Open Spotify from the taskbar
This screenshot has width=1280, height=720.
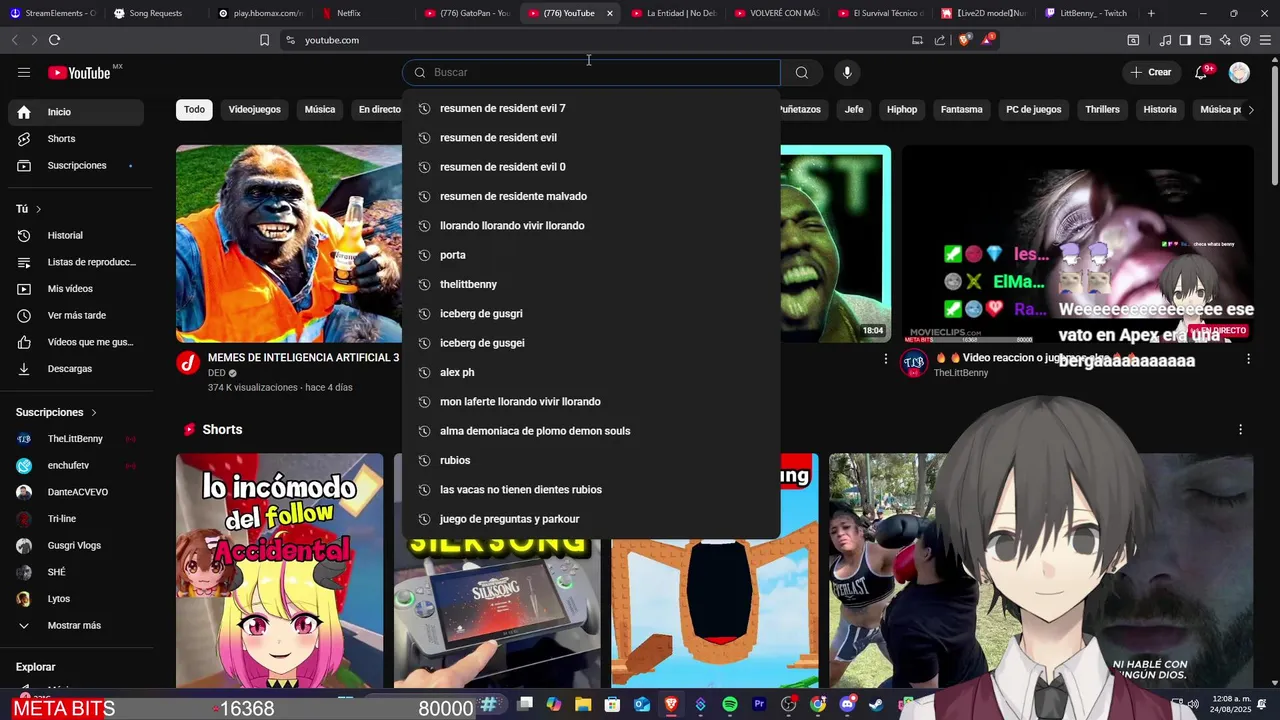(730, 705)
